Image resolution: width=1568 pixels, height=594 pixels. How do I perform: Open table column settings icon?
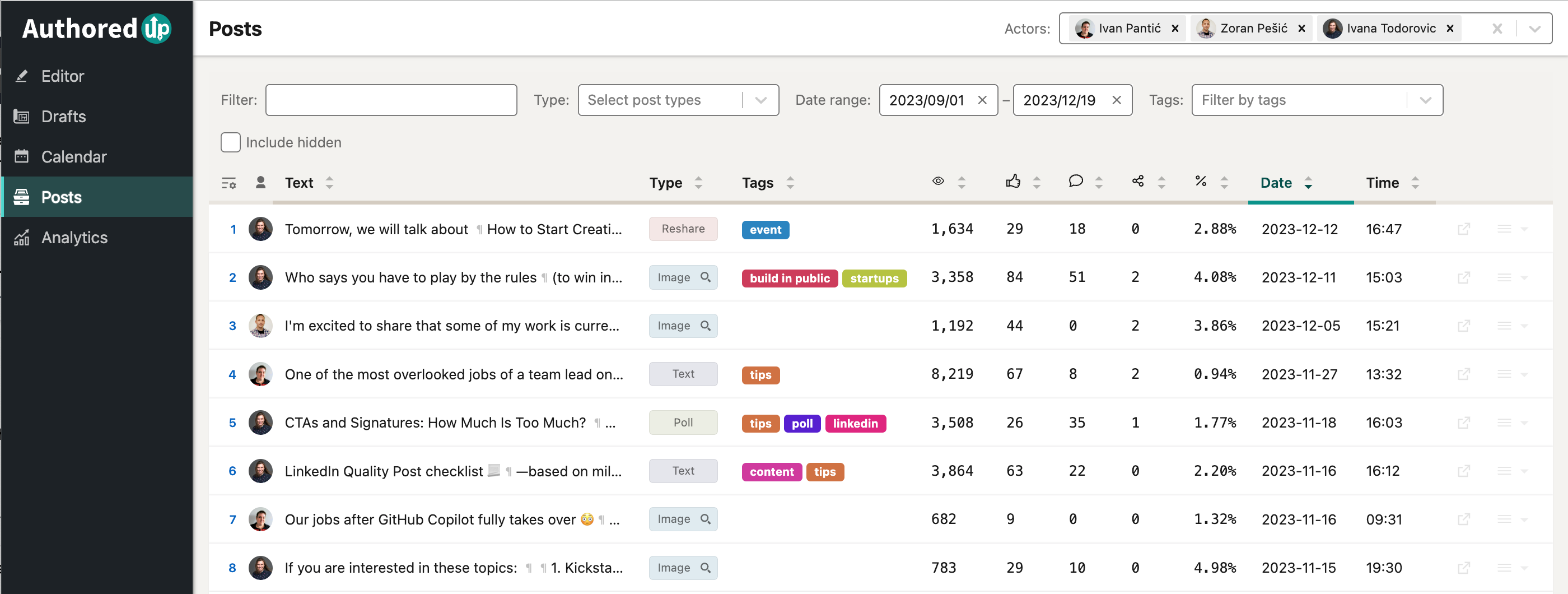coord(229,183)
